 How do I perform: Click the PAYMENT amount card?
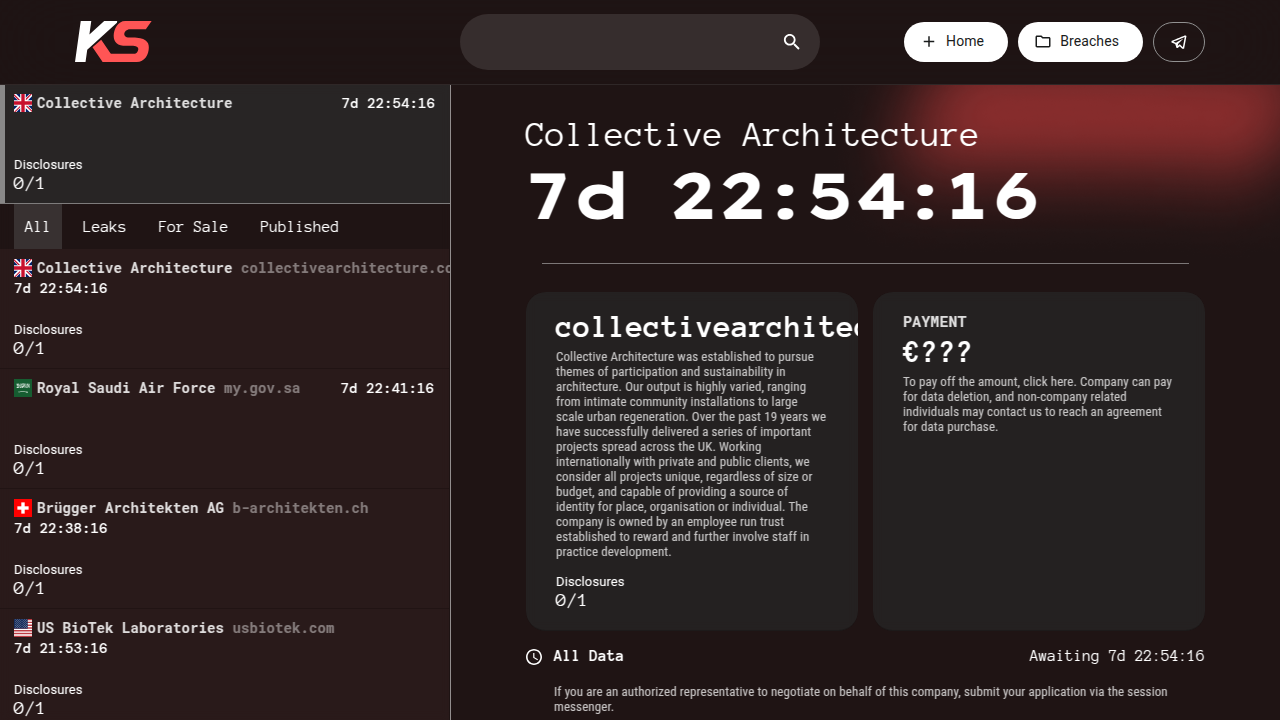coord(1038,460)
